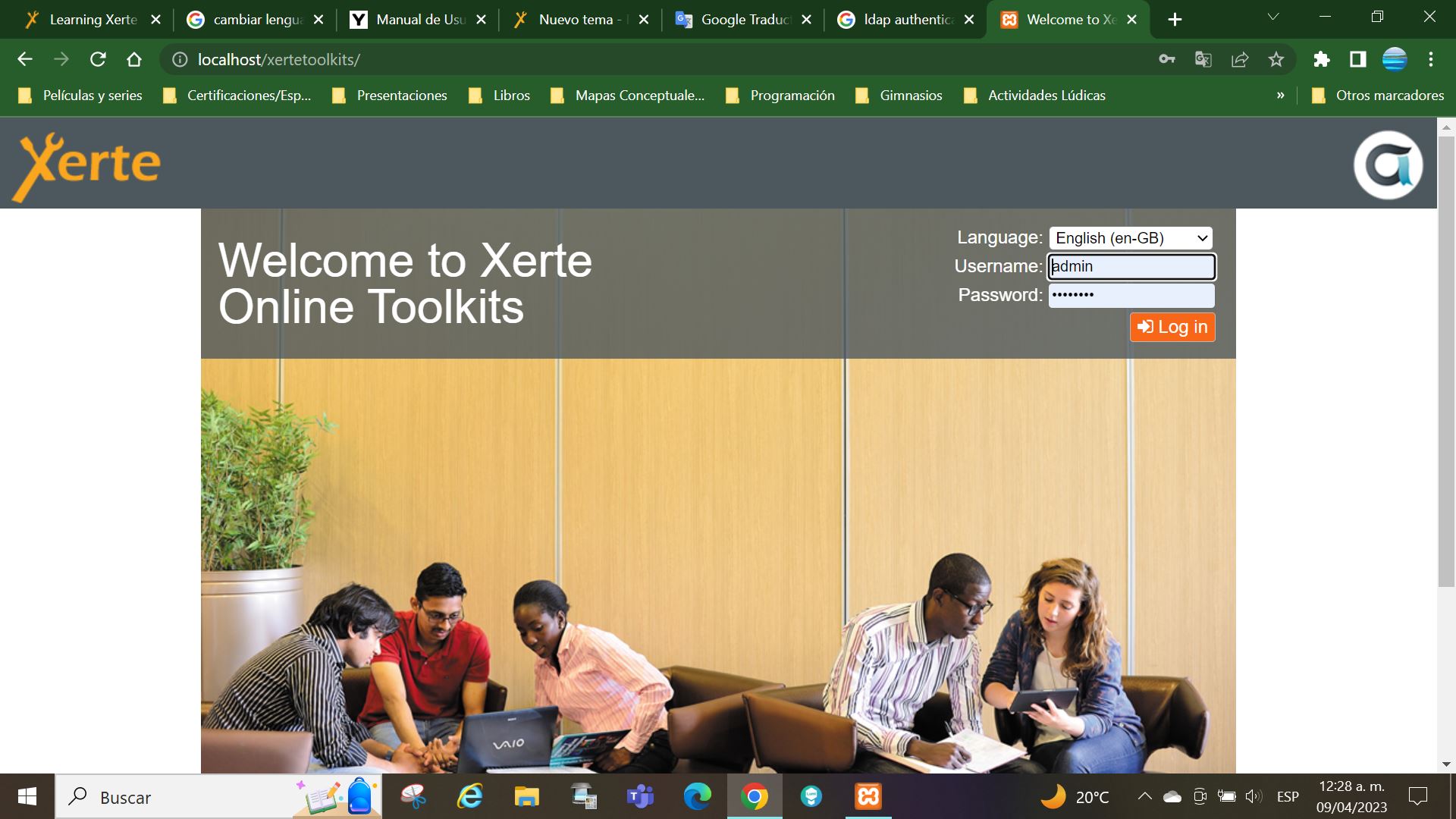Switch to the Google Traductor tab
The width and height of the screenshot is (1456, 819).
[744, 20]
